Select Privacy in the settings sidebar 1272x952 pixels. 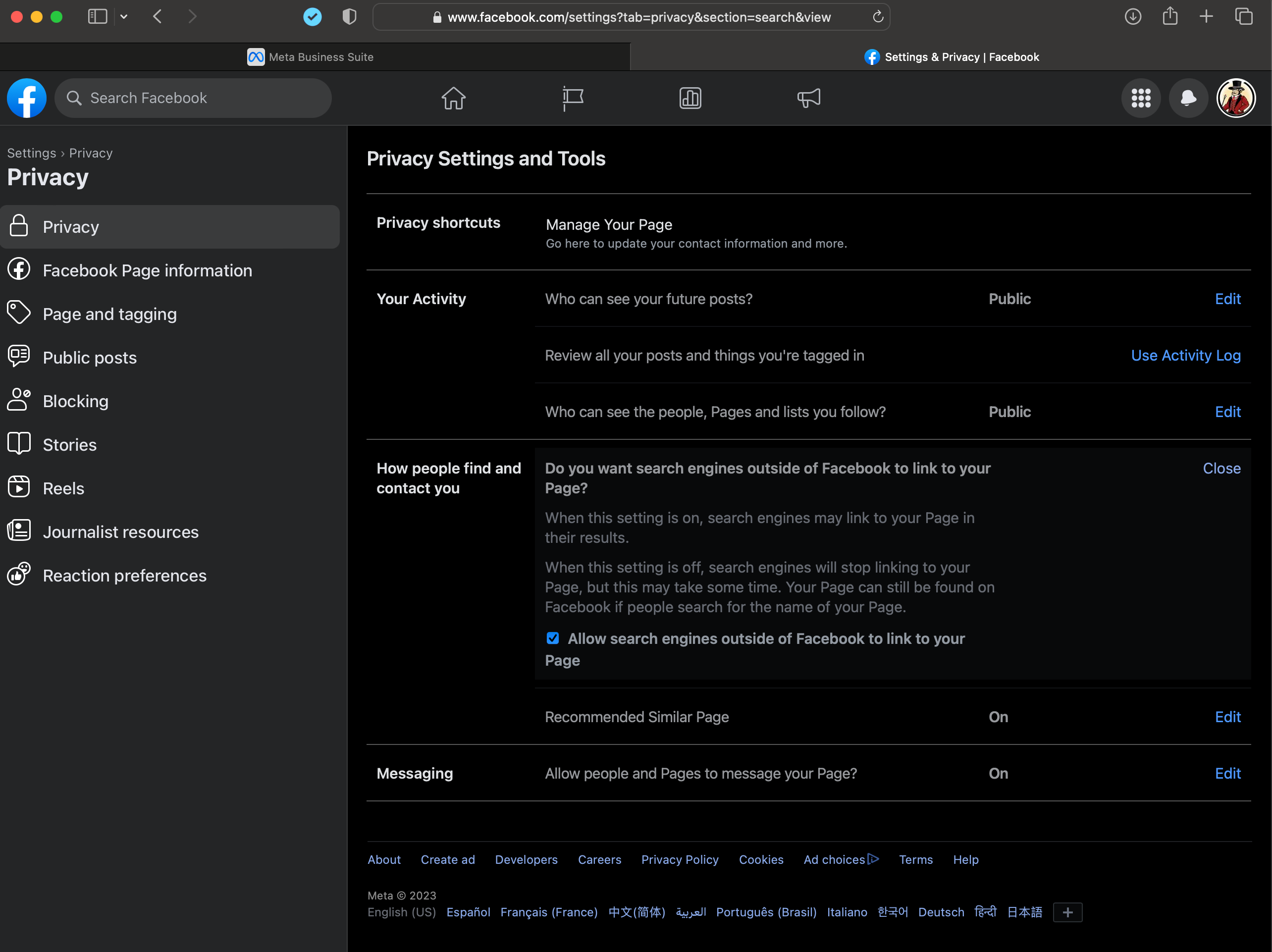[169, 227]
